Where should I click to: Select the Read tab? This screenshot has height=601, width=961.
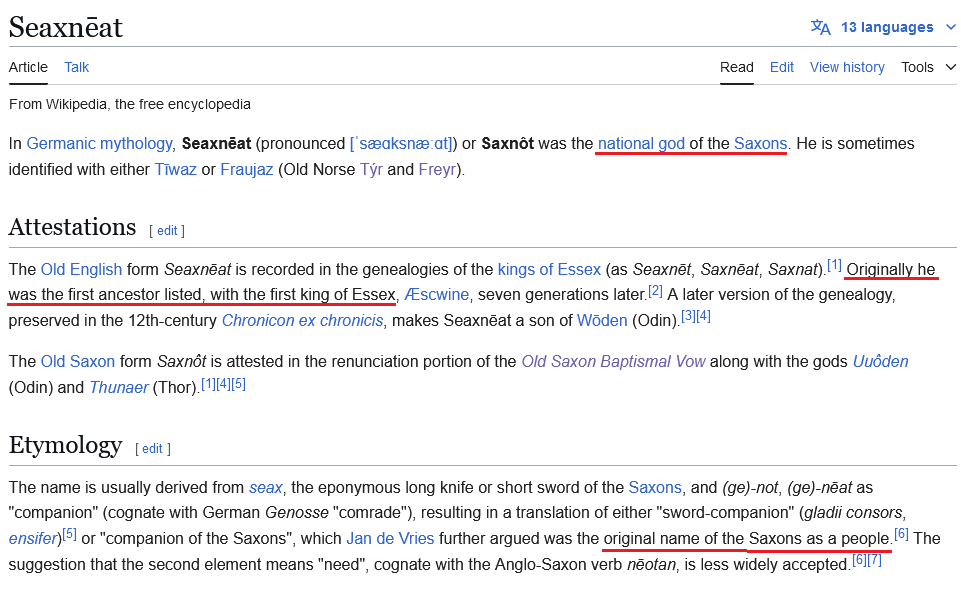coord(737,67)
